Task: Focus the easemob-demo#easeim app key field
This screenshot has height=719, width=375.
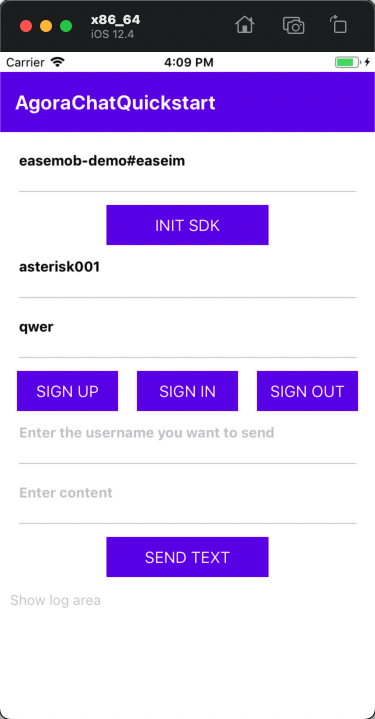Action: [188, 162]
